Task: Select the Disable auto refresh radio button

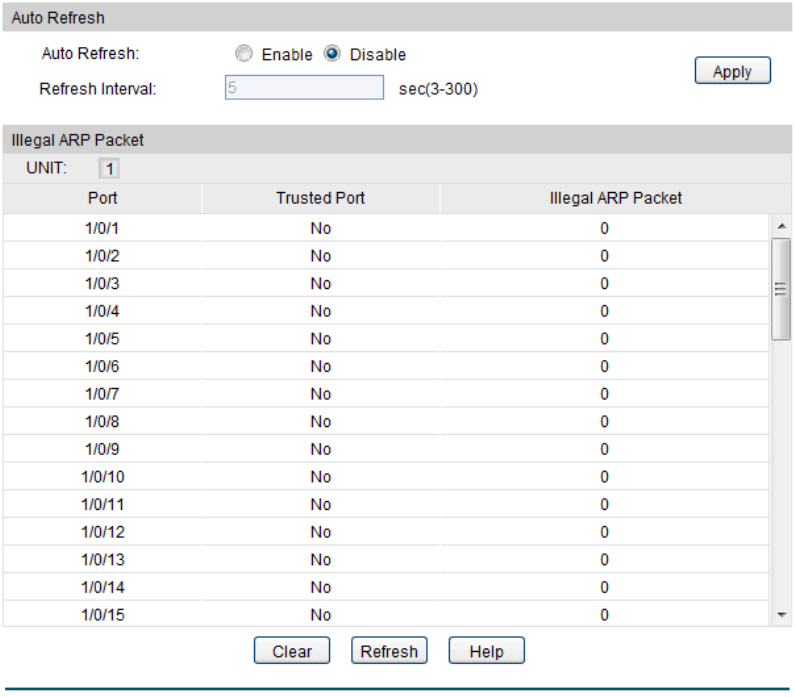Action: [332, 53]
